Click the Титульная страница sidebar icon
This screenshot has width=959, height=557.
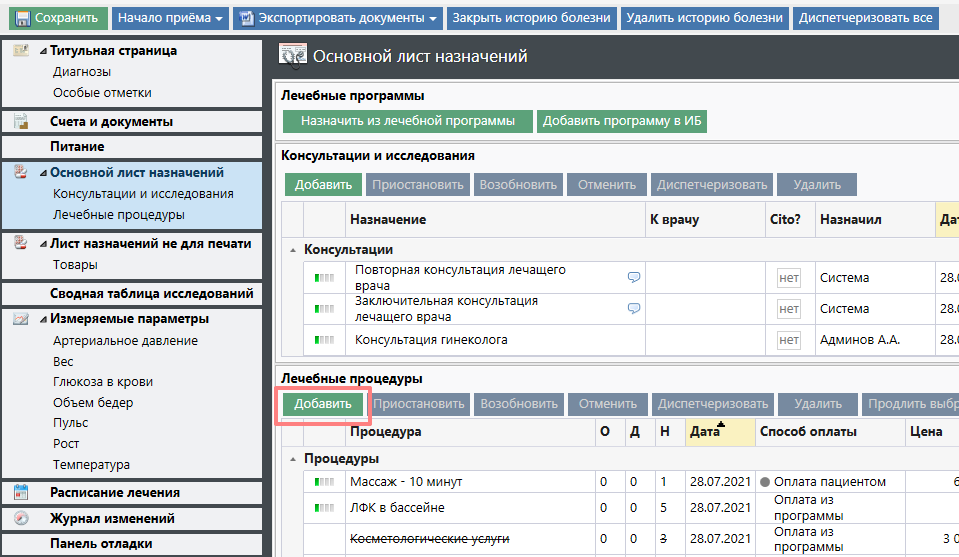point(21,51)
